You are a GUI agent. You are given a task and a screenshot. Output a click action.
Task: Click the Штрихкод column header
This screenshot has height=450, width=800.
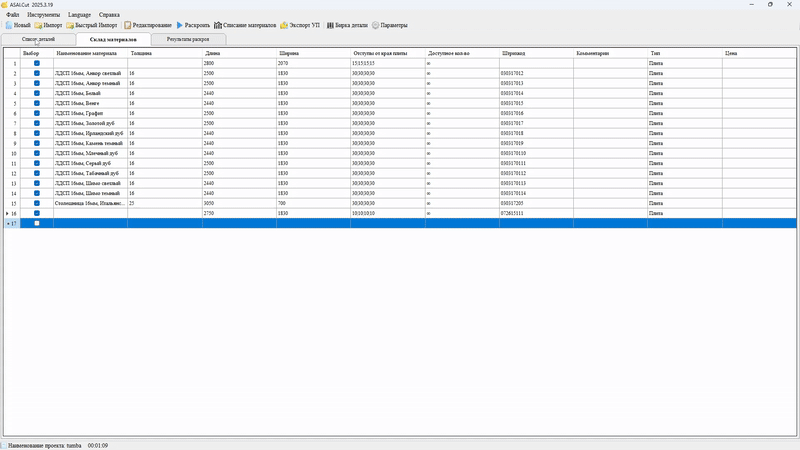[536, 53]
